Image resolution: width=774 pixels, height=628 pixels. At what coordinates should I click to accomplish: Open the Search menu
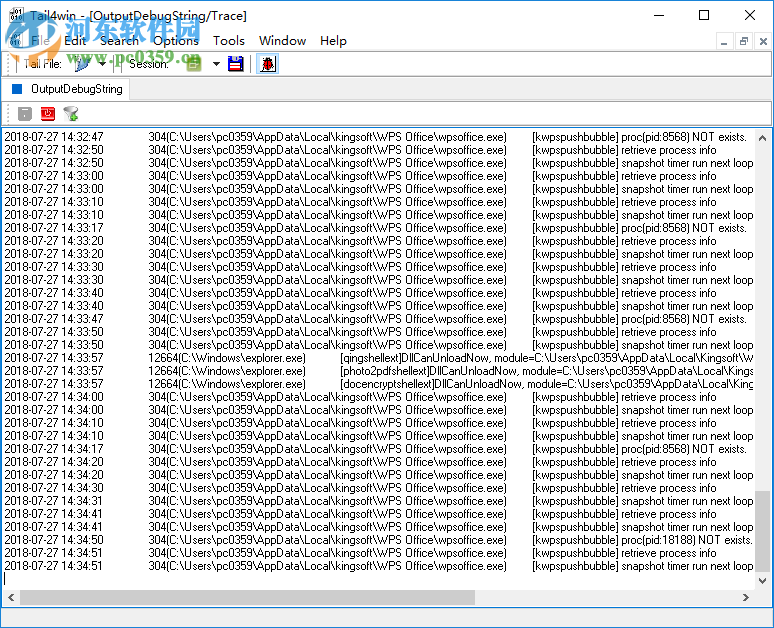119,40
